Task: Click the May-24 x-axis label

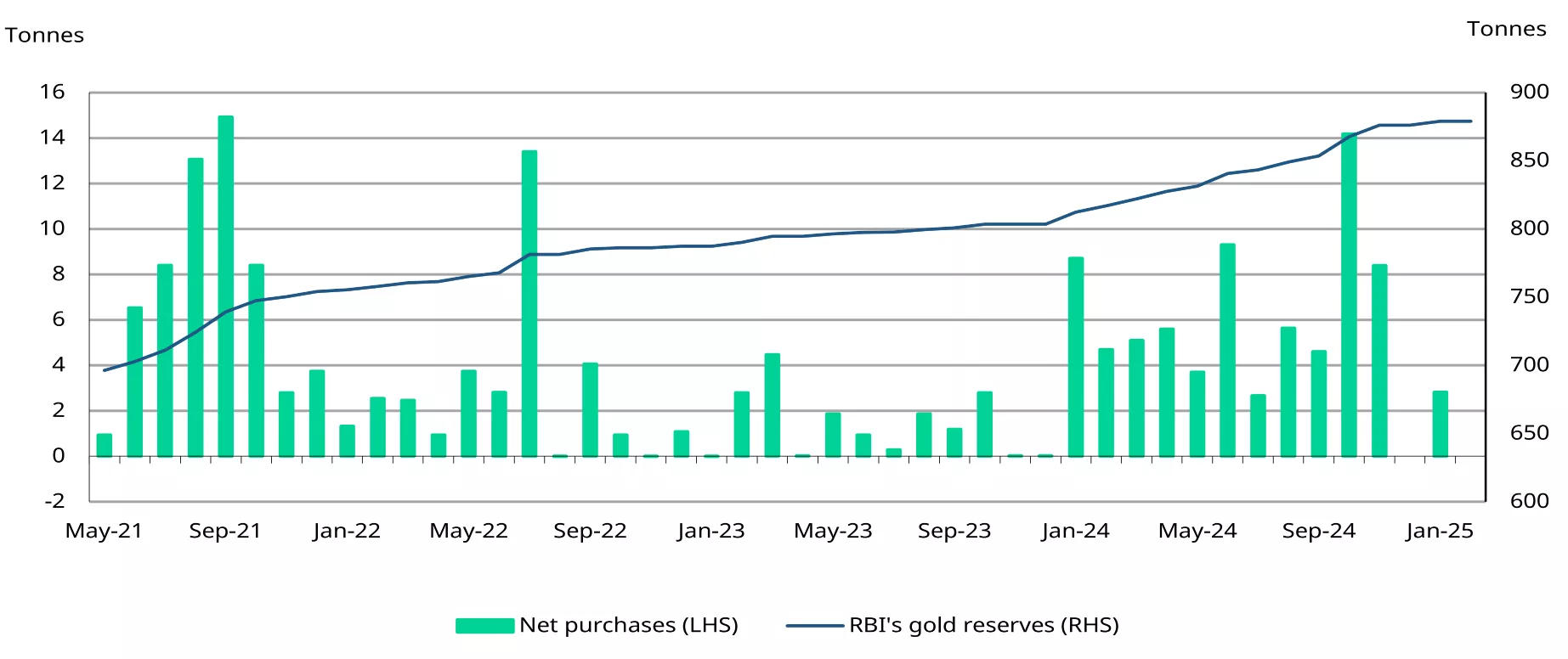Action: tap(1197, 532)
